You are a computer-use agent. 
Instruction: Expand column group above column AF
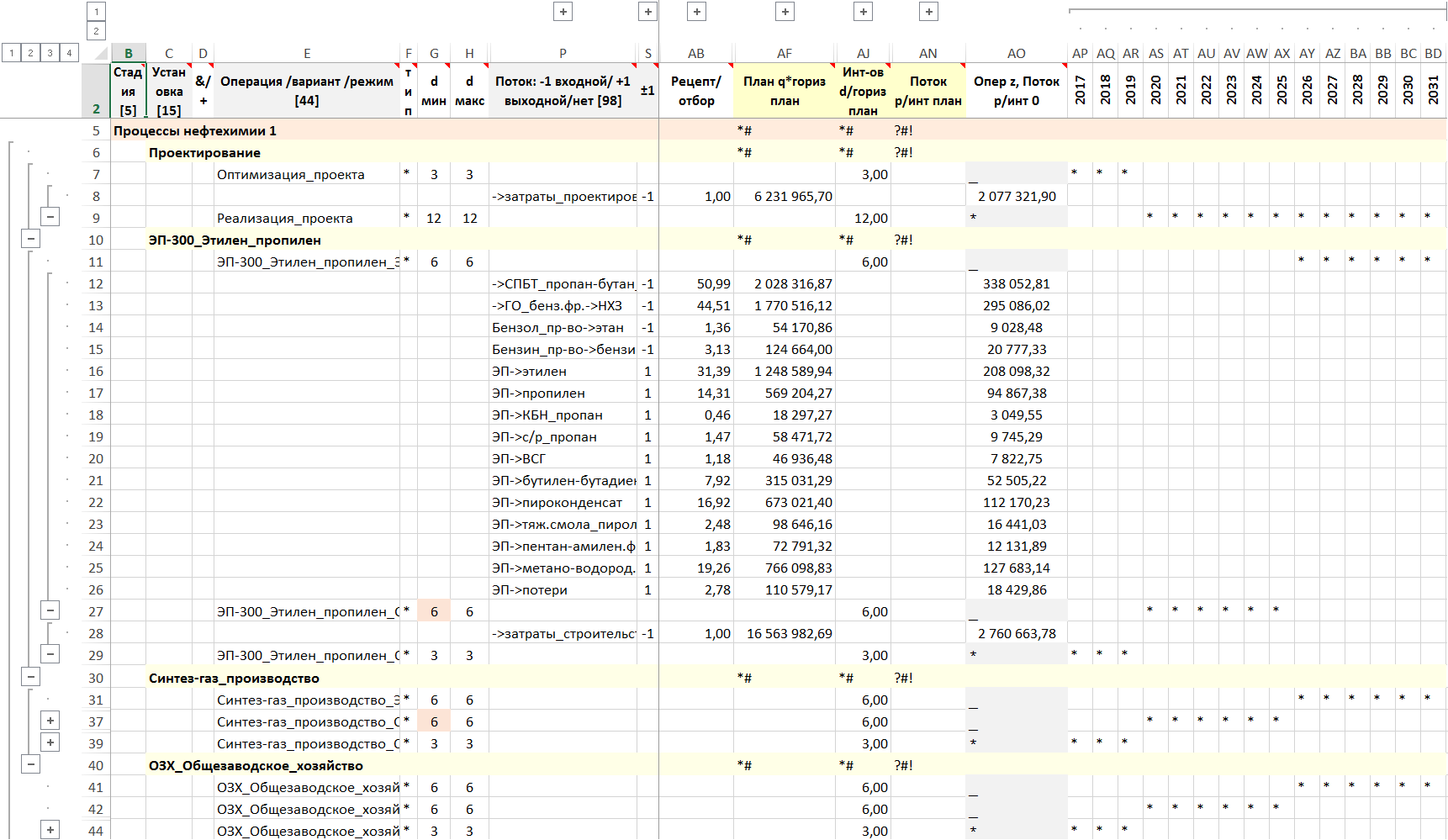(x=785, y=12)
